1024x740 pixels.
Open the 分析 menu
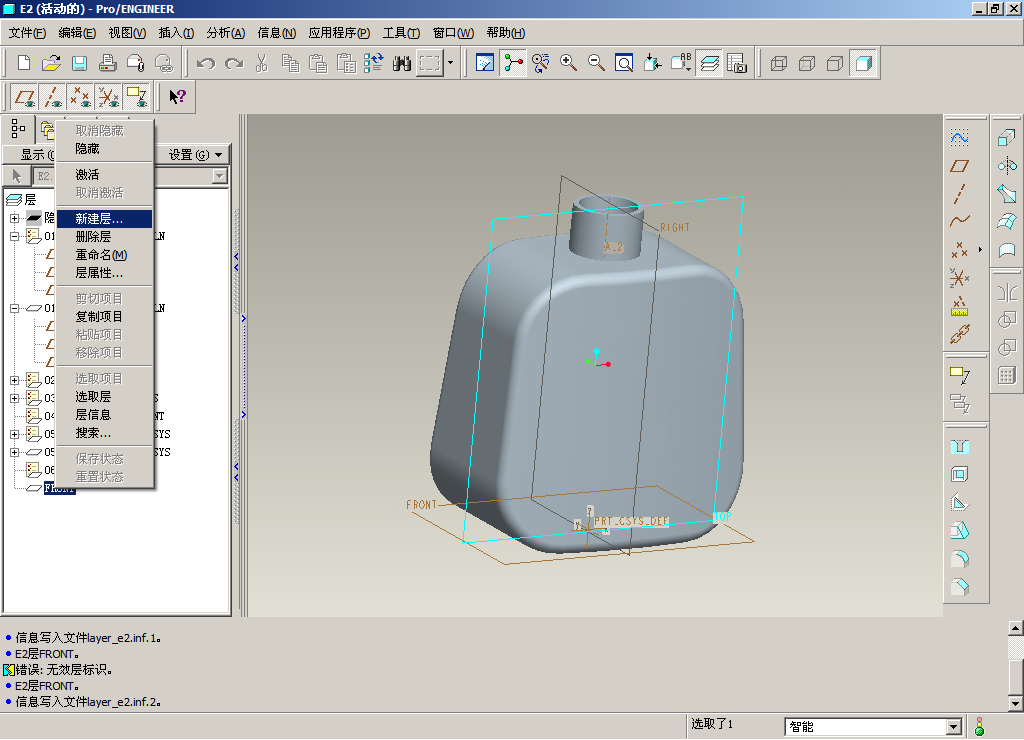point(225,33)
